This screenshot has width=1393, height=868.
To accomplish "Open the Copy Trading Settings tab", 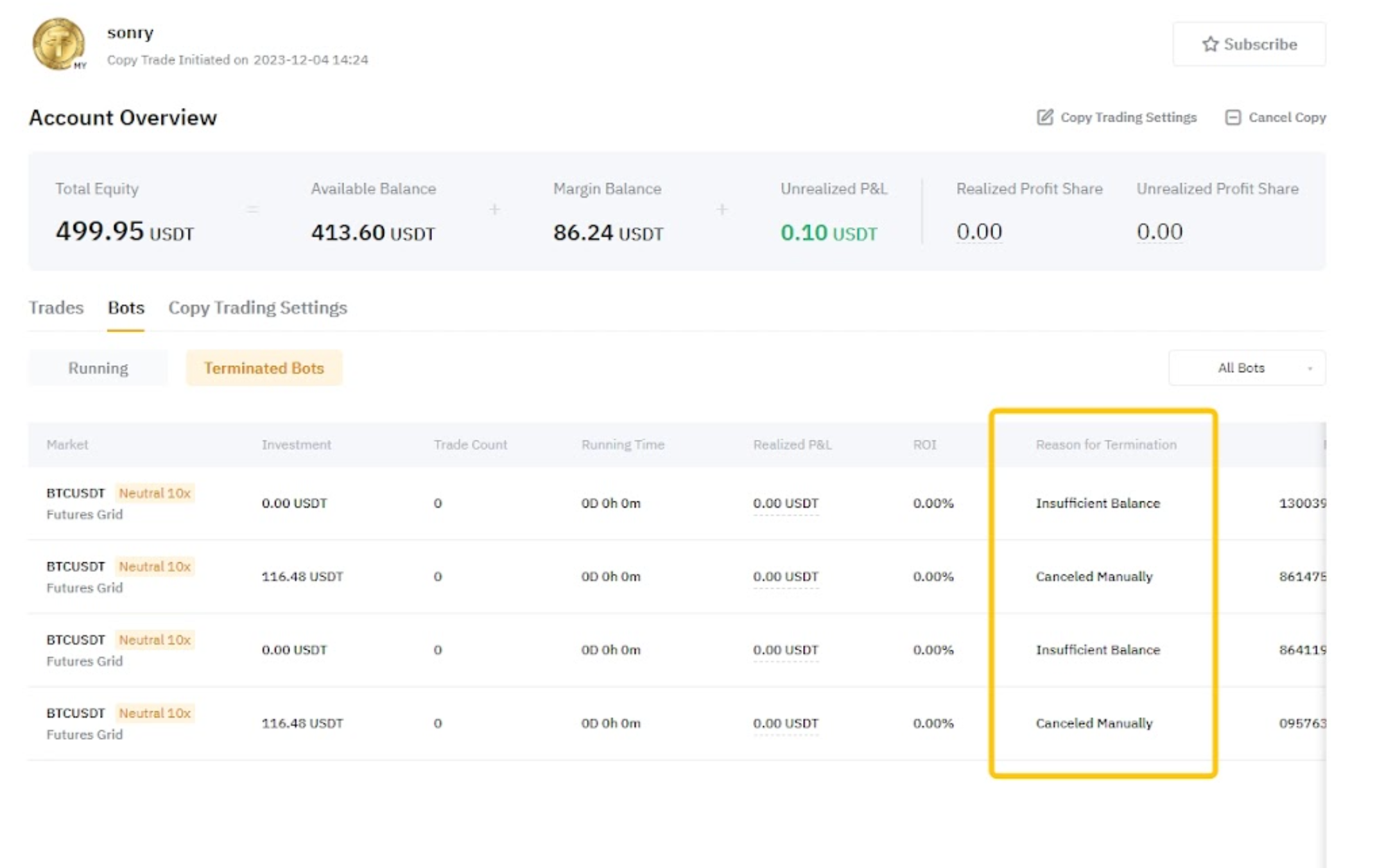I will point(257,308).
